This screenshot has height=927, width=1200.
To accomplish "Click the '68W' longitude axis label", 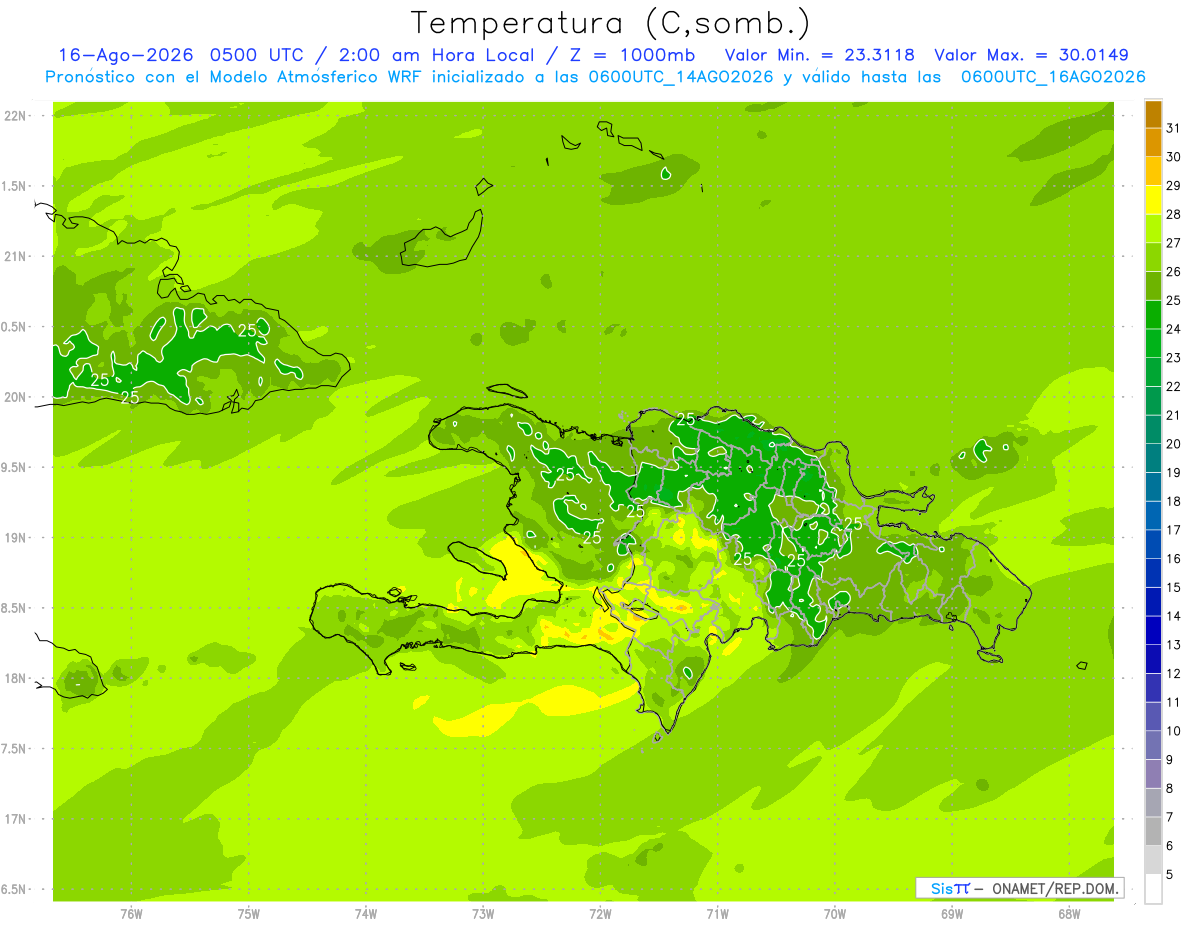I will [x=1069, y=913].
